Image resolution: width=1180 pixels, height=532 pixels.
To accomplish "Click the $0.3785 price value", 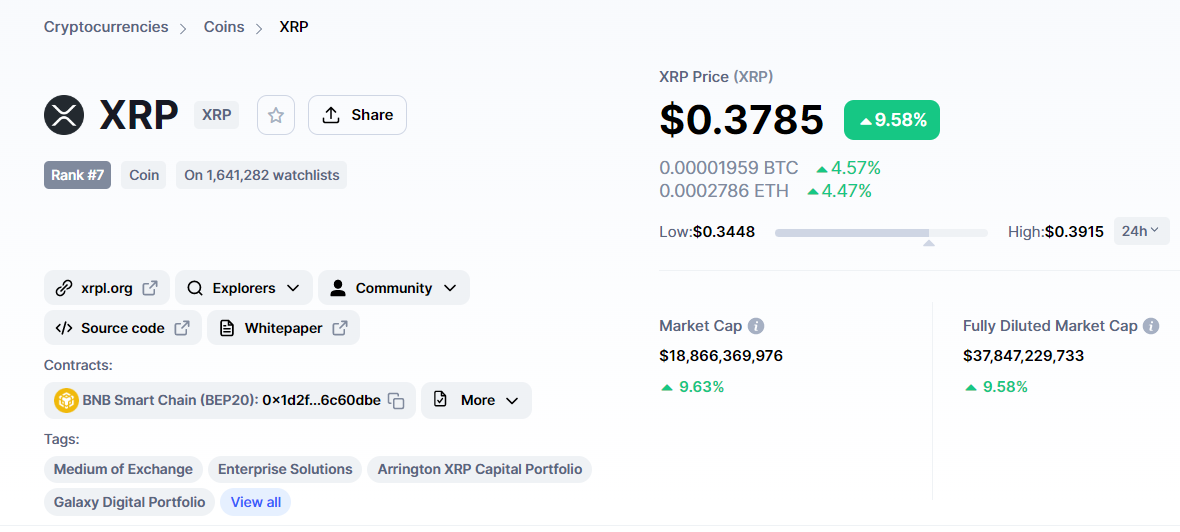I will pos(741,120).
